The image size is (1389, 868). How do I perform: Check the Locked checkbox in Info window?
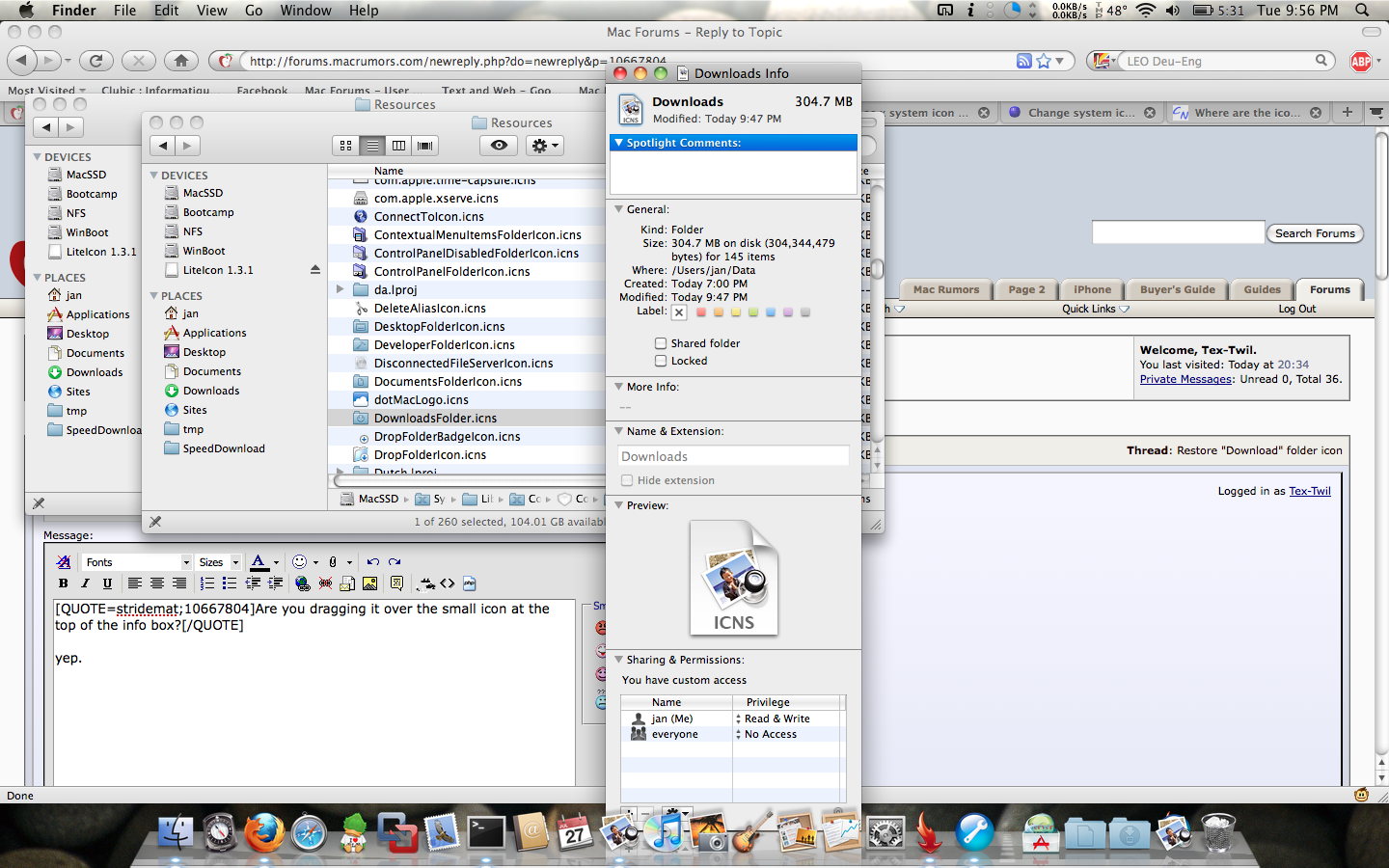[x=661, y=361]
